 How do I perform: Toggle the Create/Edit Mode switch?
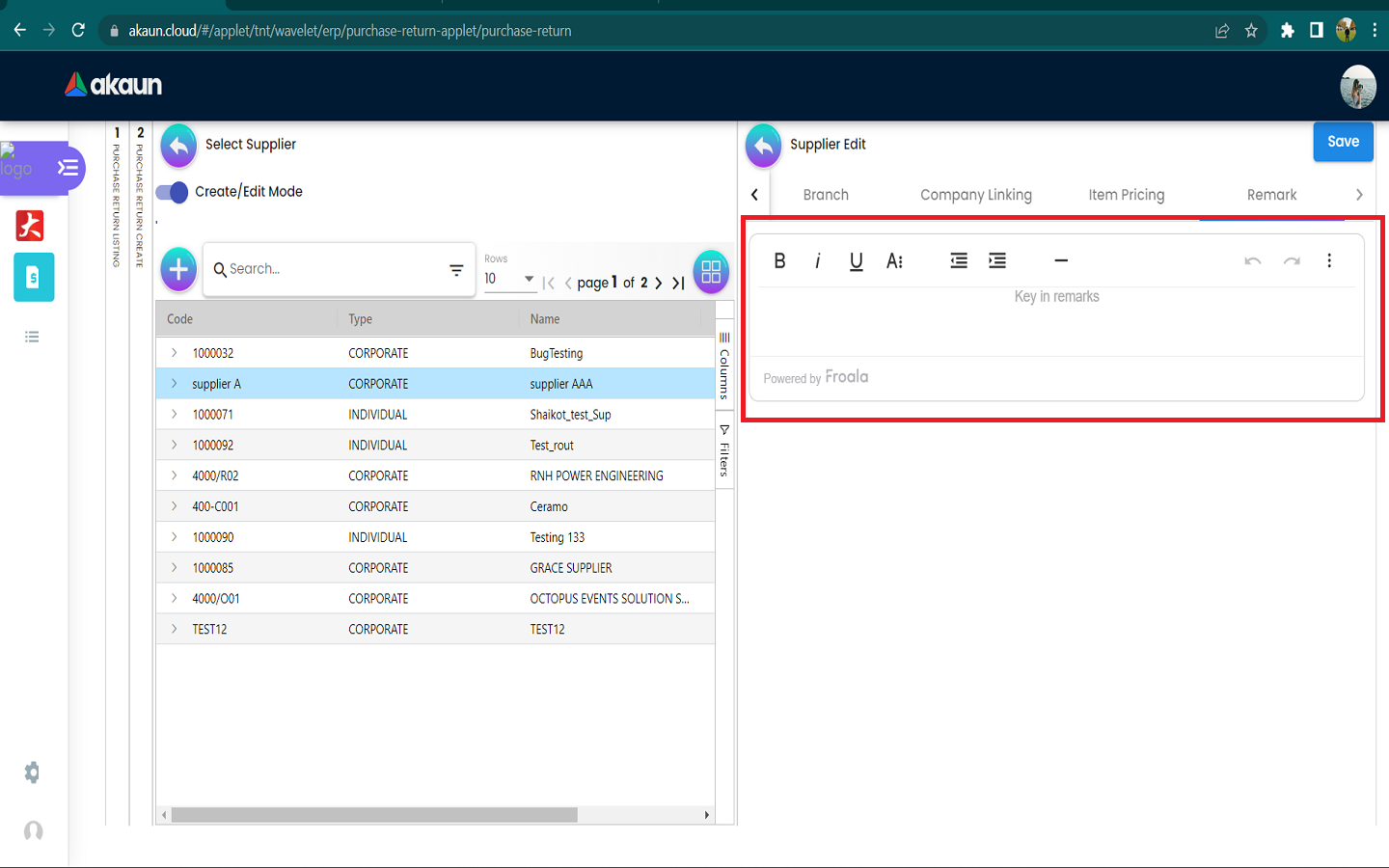pyautogui.click(x=173, y=192)
